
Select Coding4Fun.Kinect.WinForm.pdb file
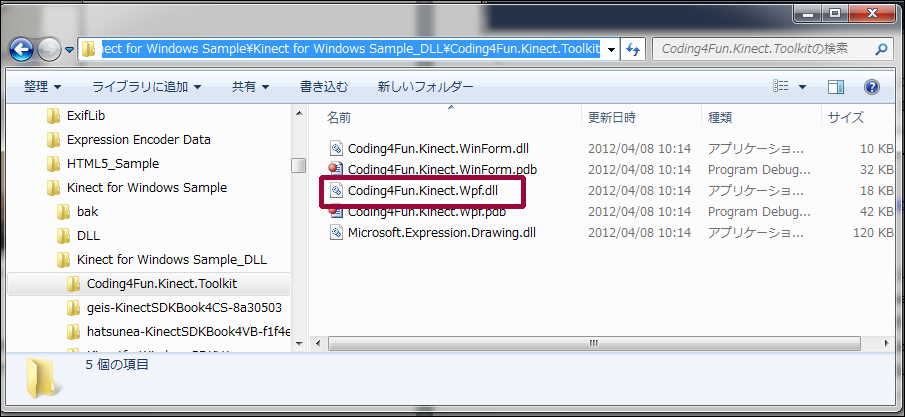[443, 169]
